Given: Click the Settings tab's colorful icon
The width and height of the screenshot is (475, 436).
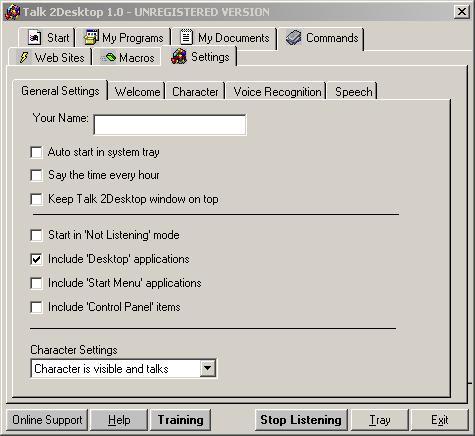Looking at the screenshot, I should 179,57.
